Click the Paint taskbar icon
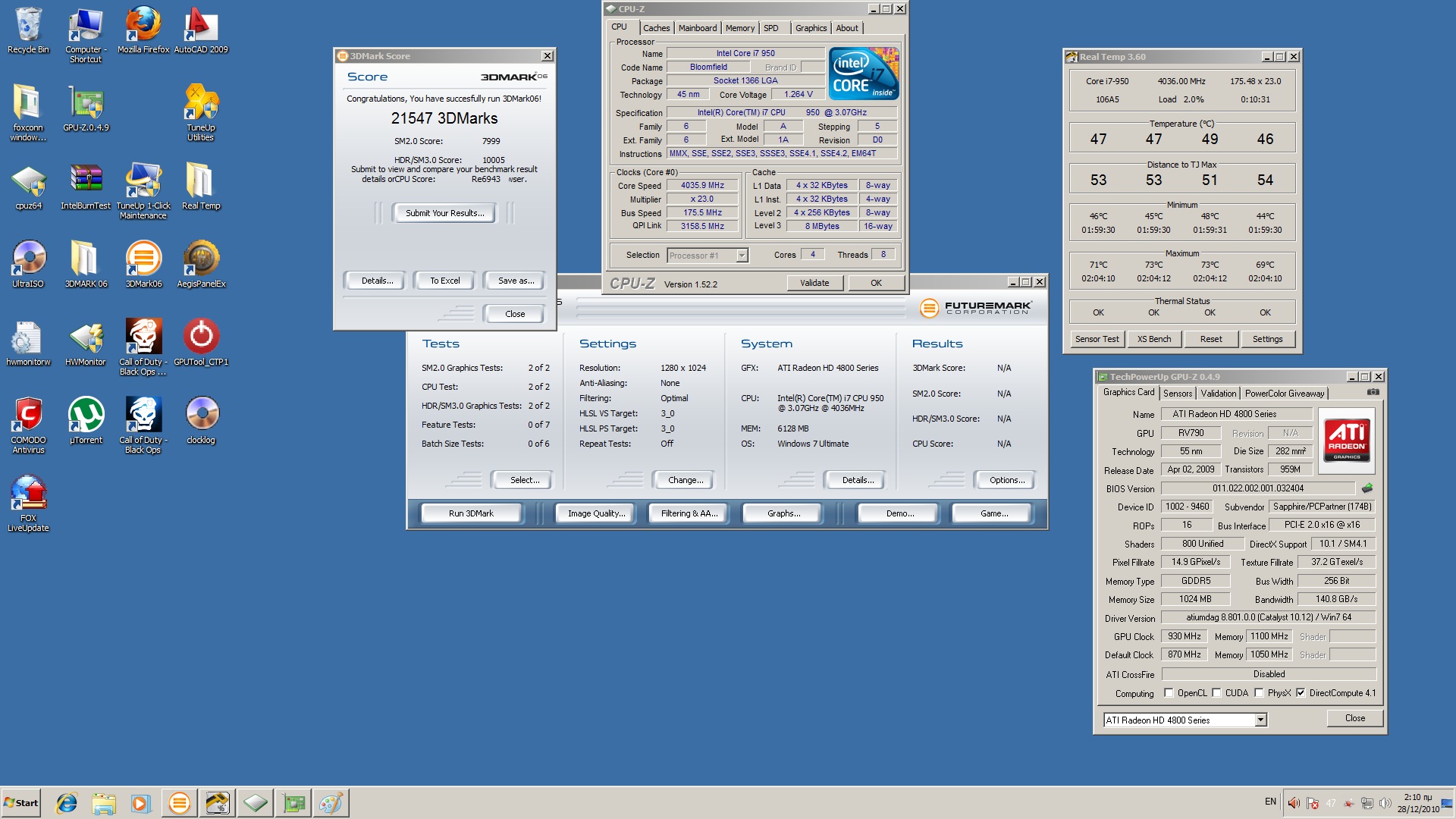The height and width of the screenshot is (819, 1456). 331,803
